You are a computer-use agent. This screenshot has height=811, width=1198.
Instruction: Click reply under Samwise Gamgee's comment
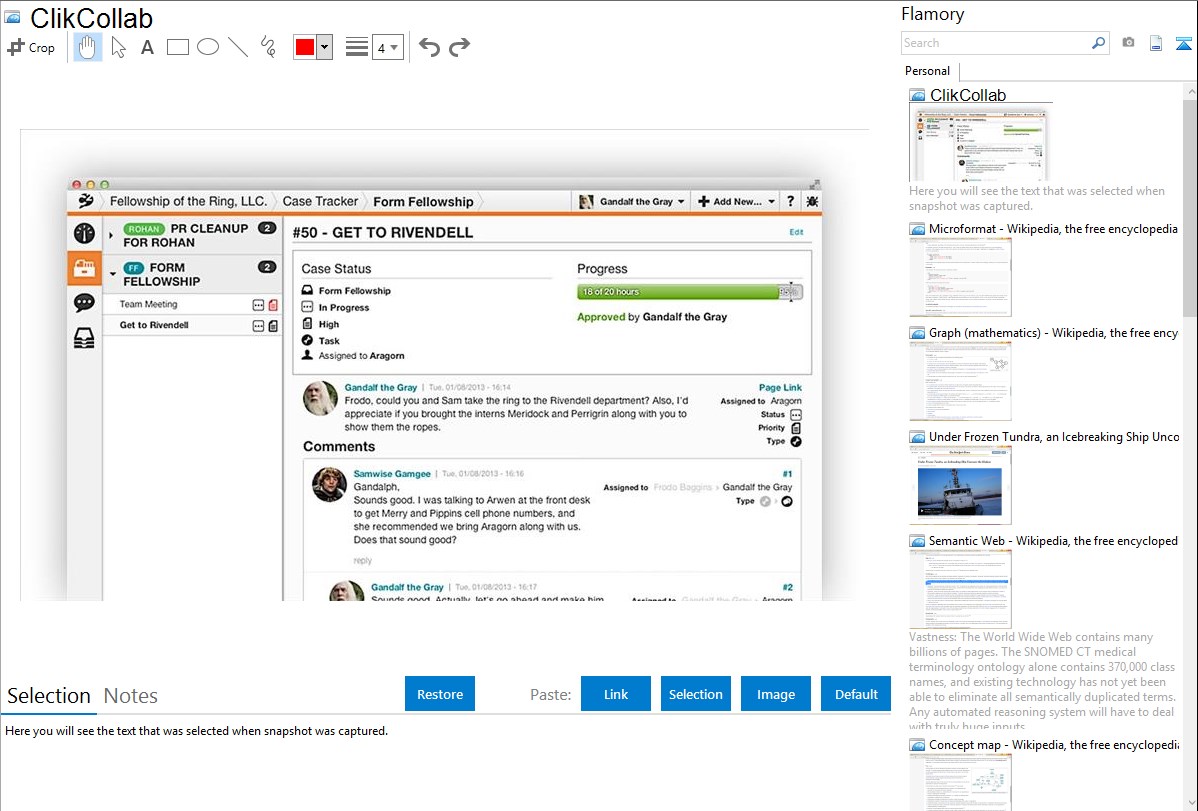[363, 560]
